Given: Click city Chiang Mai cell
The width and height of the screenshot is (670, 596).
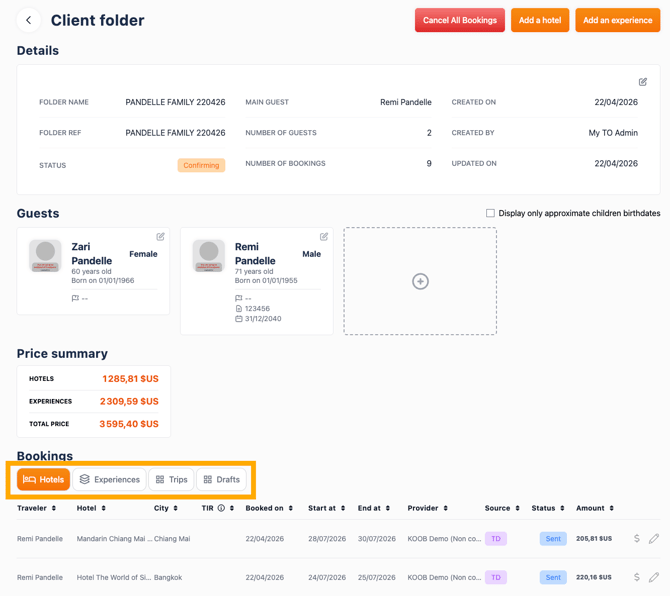Looking at the screenshot, I should point(172,539).
